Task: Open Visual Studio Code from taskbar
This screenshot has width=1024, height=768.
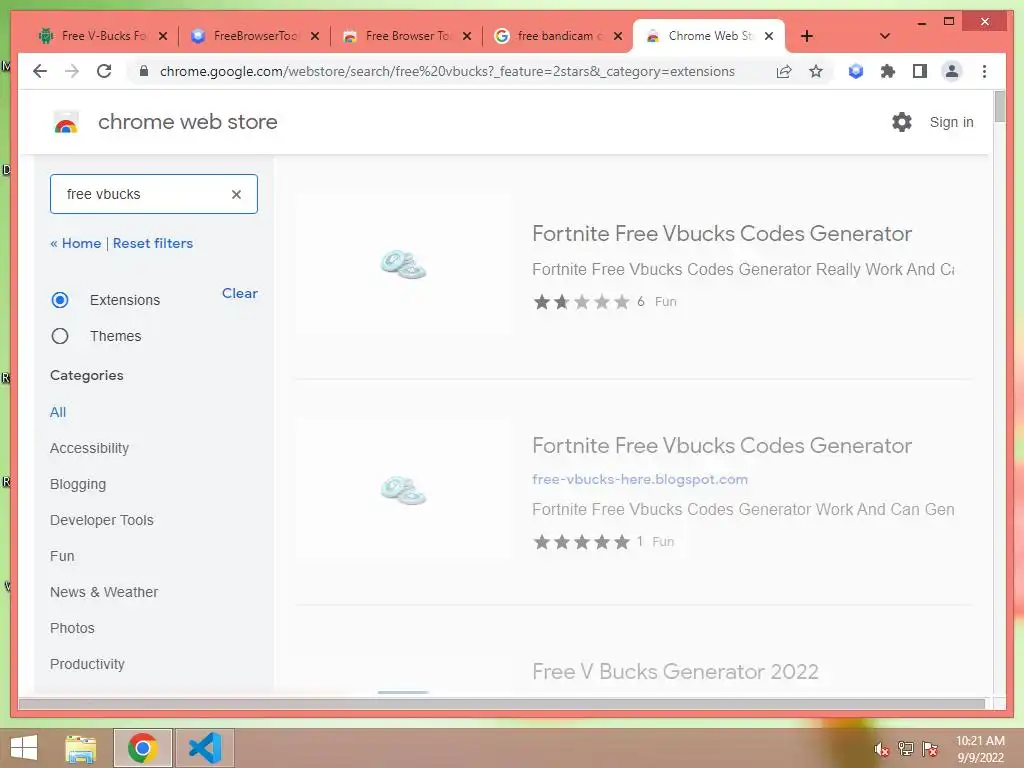Action: point(204,748)
